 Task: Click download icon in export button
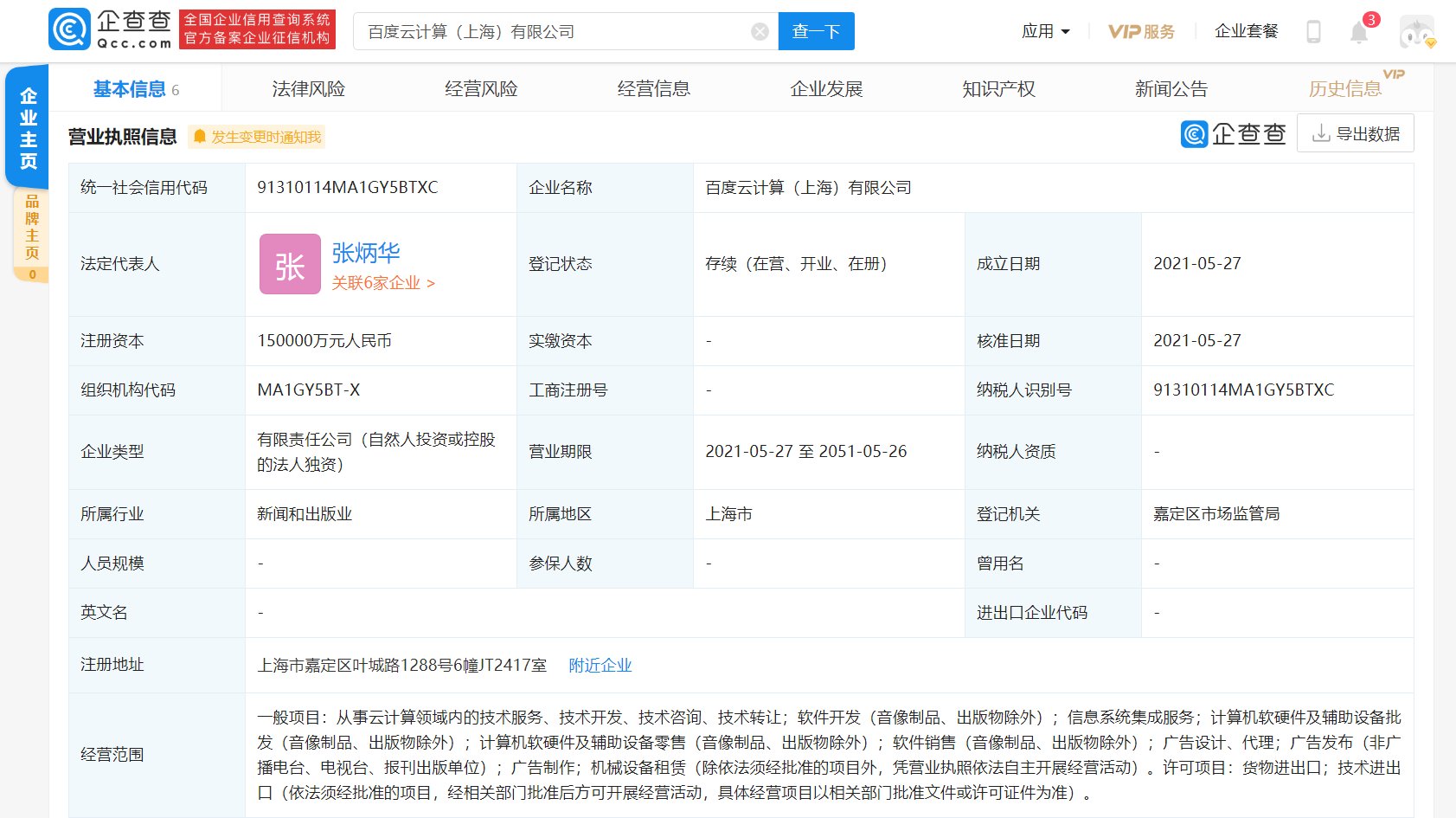(x=1321, y=133)
